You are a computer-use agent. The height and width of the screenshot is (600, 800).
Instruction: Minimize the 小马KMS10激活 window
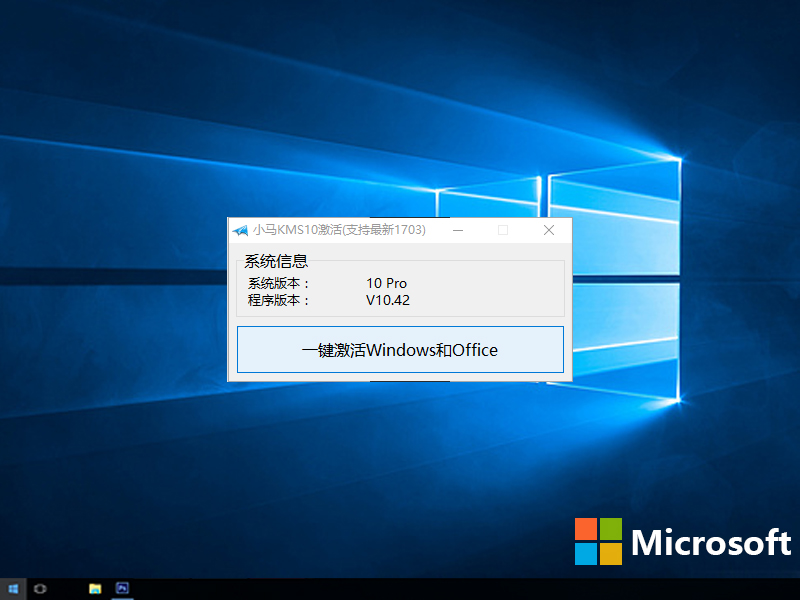(458, 230)
